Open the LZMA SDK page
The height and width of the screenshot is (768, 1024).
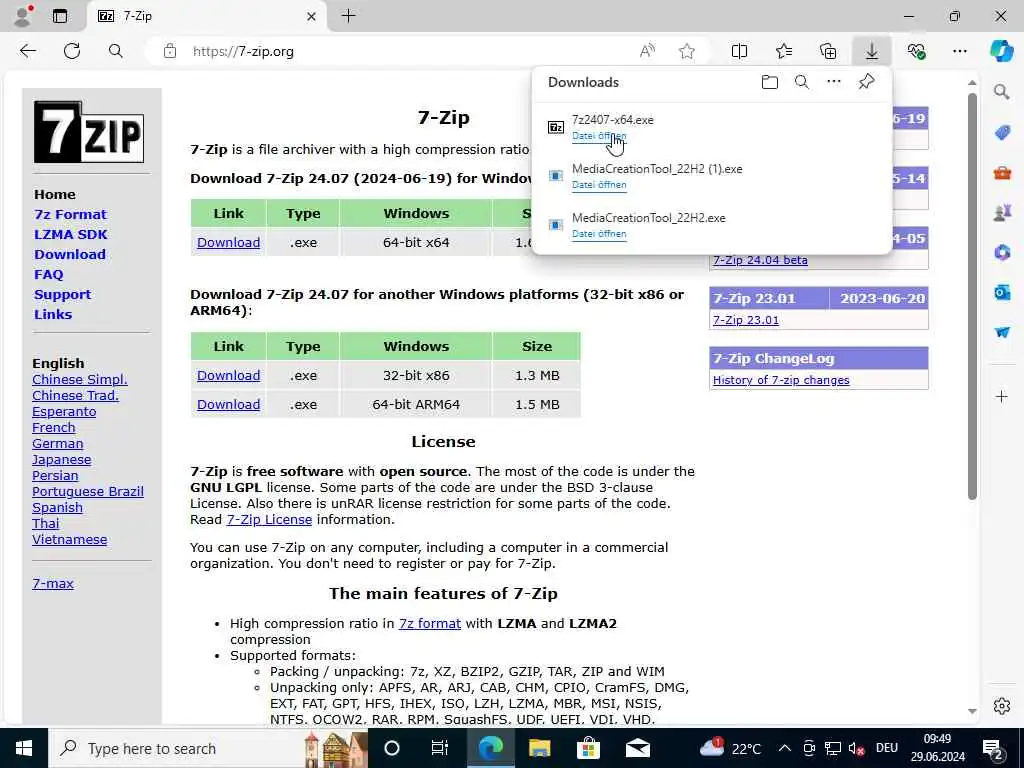[71, 234]
